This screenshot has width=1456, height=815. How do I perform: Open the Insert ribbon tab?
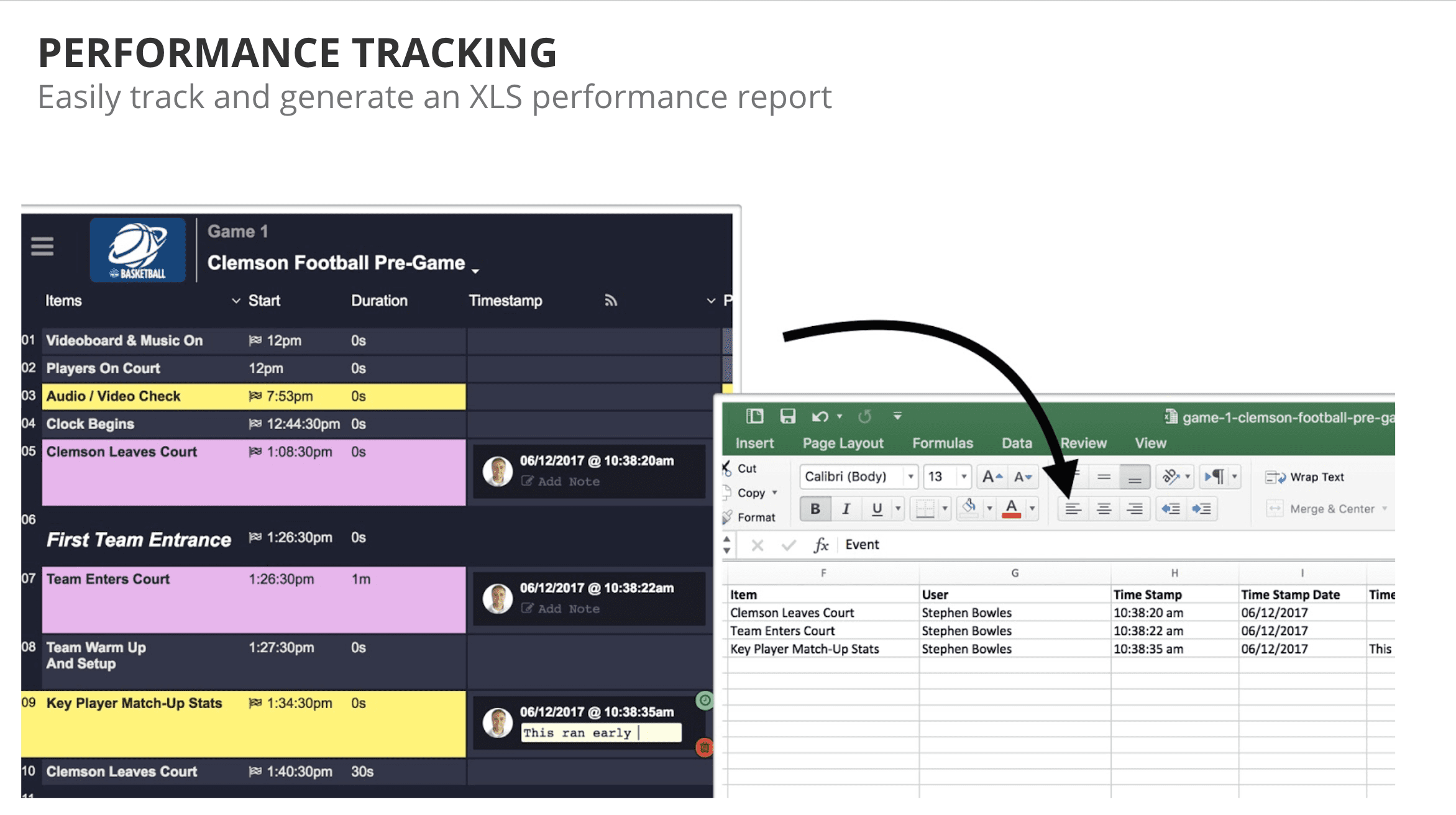(754, 443)
